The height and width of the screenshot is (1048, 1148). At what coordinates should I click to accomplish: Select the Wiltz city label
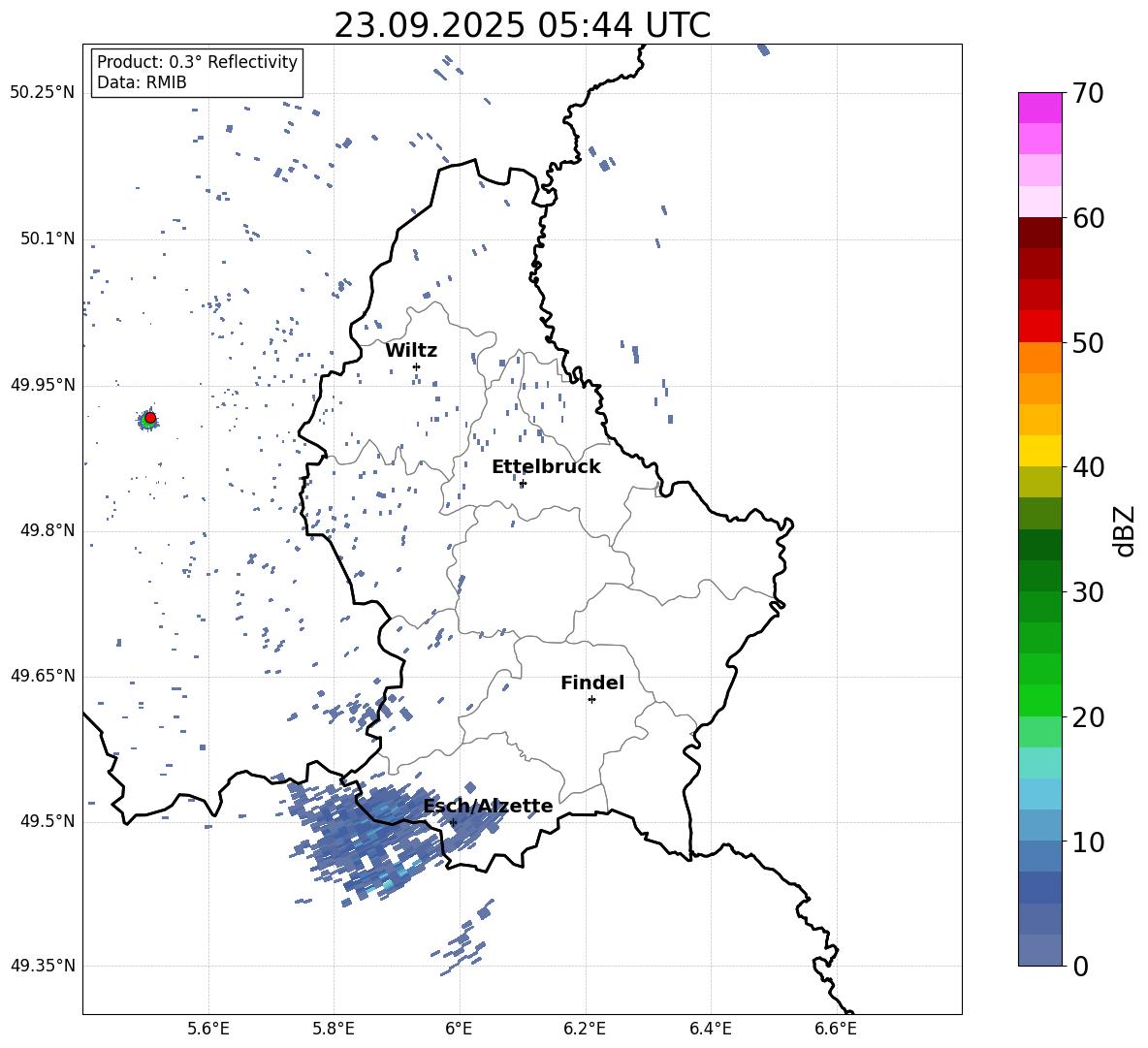coord(411,351)
